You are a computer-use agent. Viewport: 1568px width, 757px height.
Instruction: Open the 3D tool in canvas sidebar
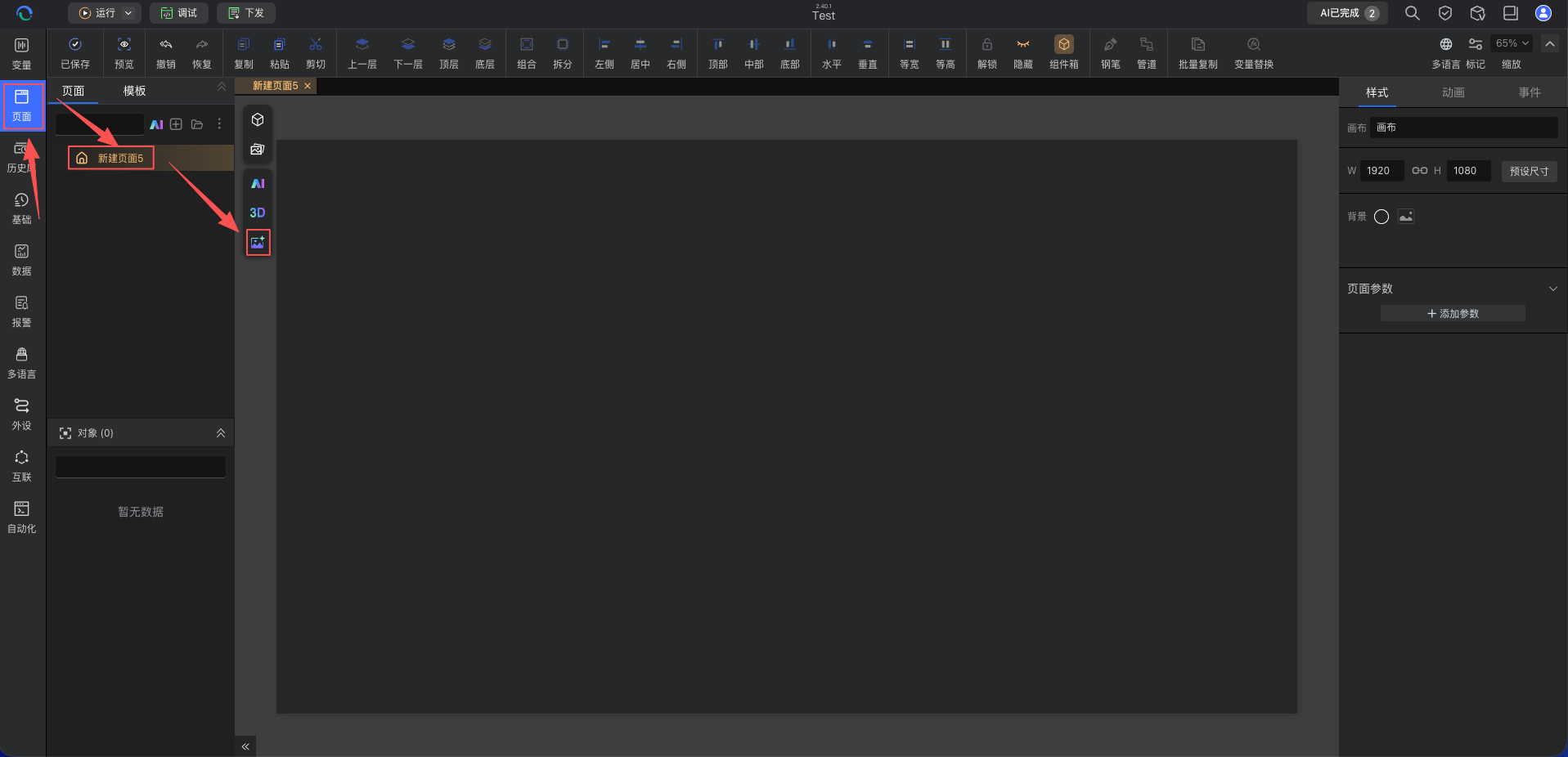258,213
